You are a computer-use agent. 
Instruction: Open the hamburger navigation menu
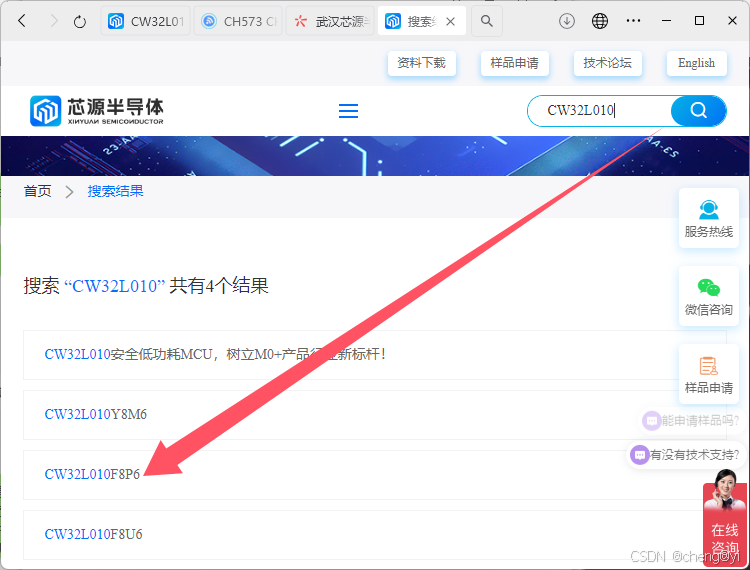click(348, 110)
